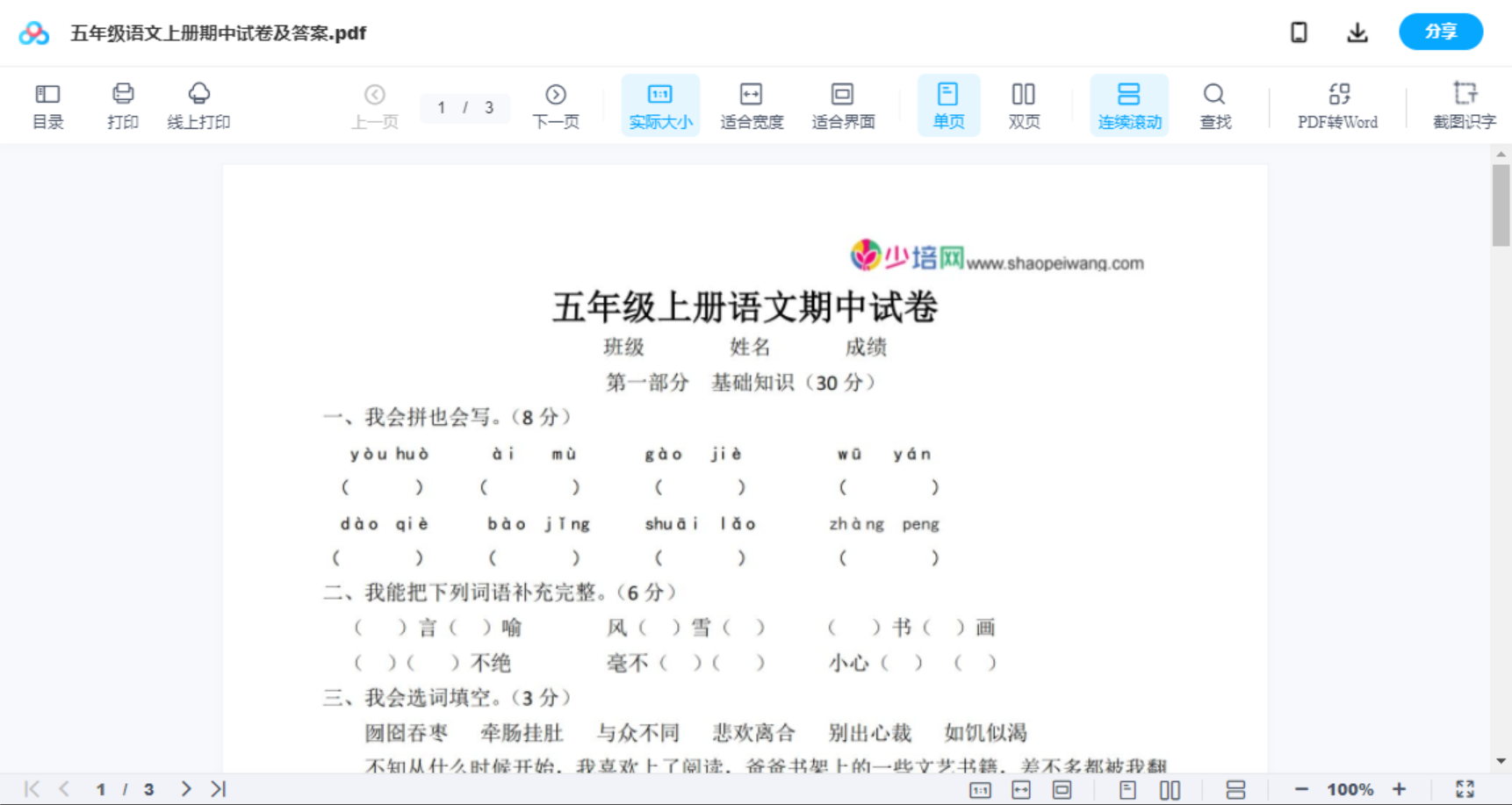
Task: Click the 打印 print icon
Action: [122, 104]
